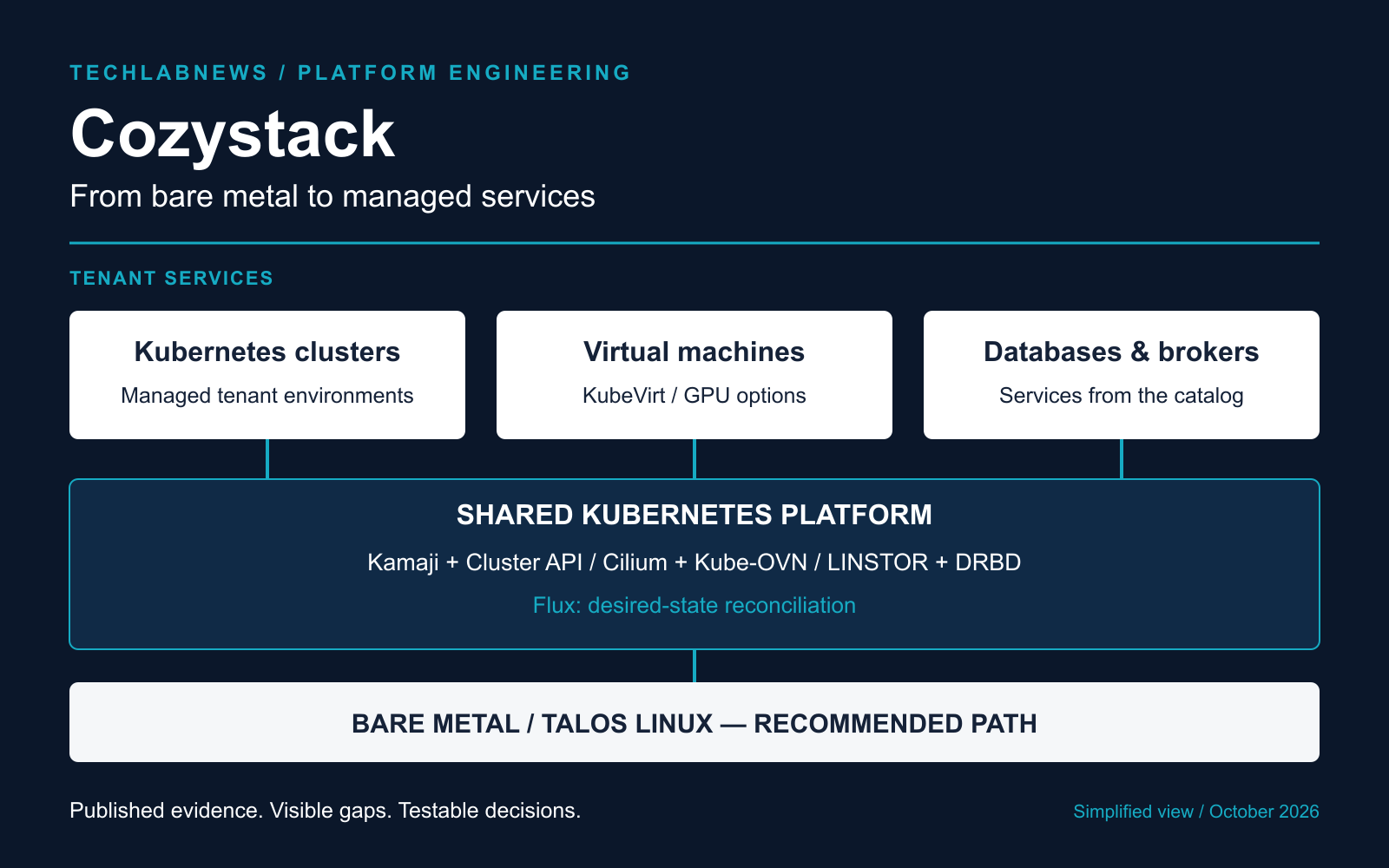
Task: Click 'Flux: desired-state reconciliation' text
Action: click(694, 605)
